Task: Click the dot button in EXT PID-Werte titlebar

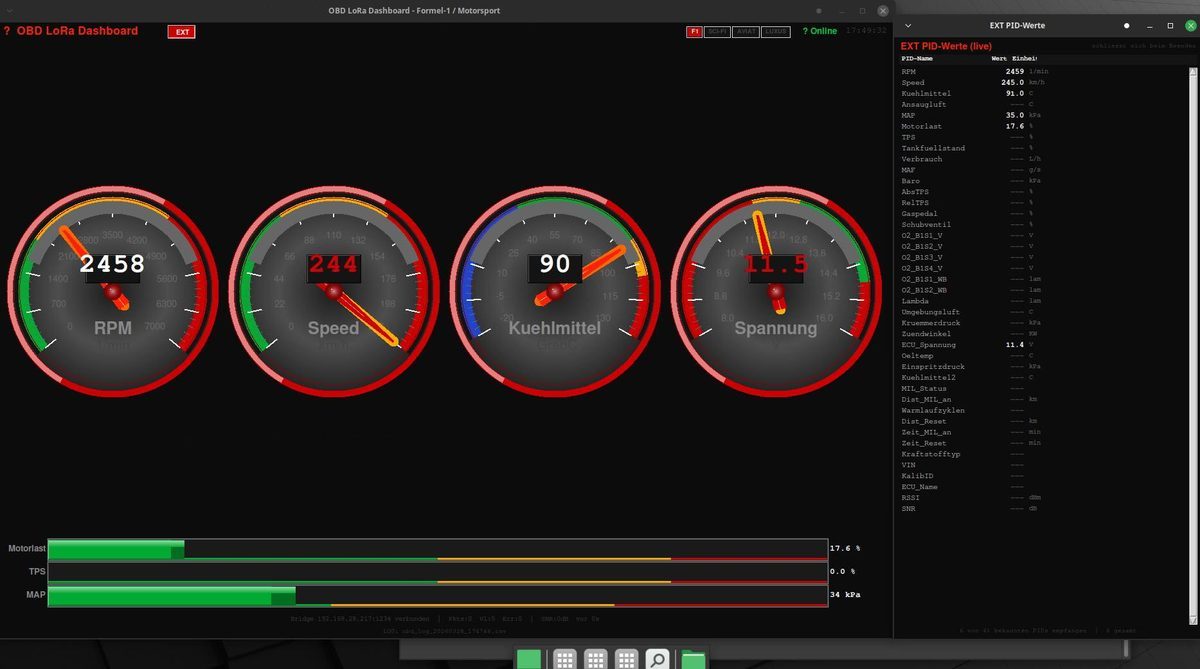Action: click(1126, 25)
